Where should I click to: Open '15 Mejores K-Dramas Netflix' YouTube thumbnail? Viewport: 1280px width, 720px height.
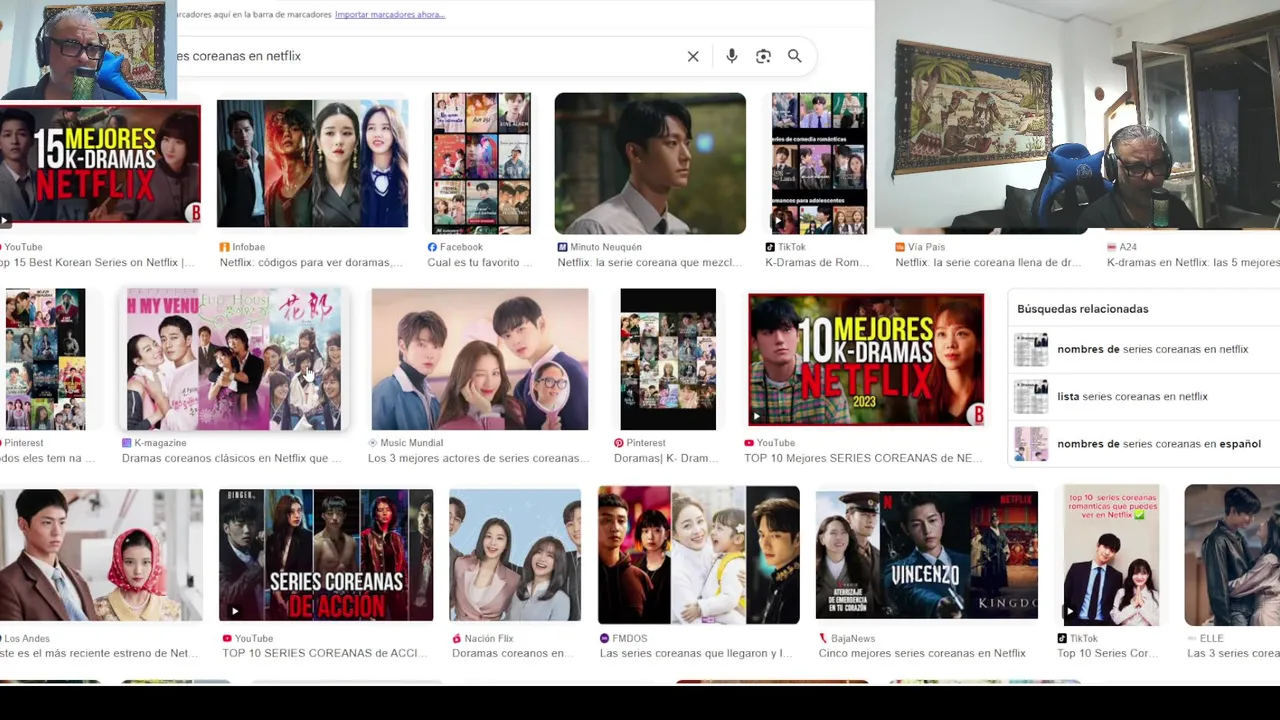tap(100, 165)
